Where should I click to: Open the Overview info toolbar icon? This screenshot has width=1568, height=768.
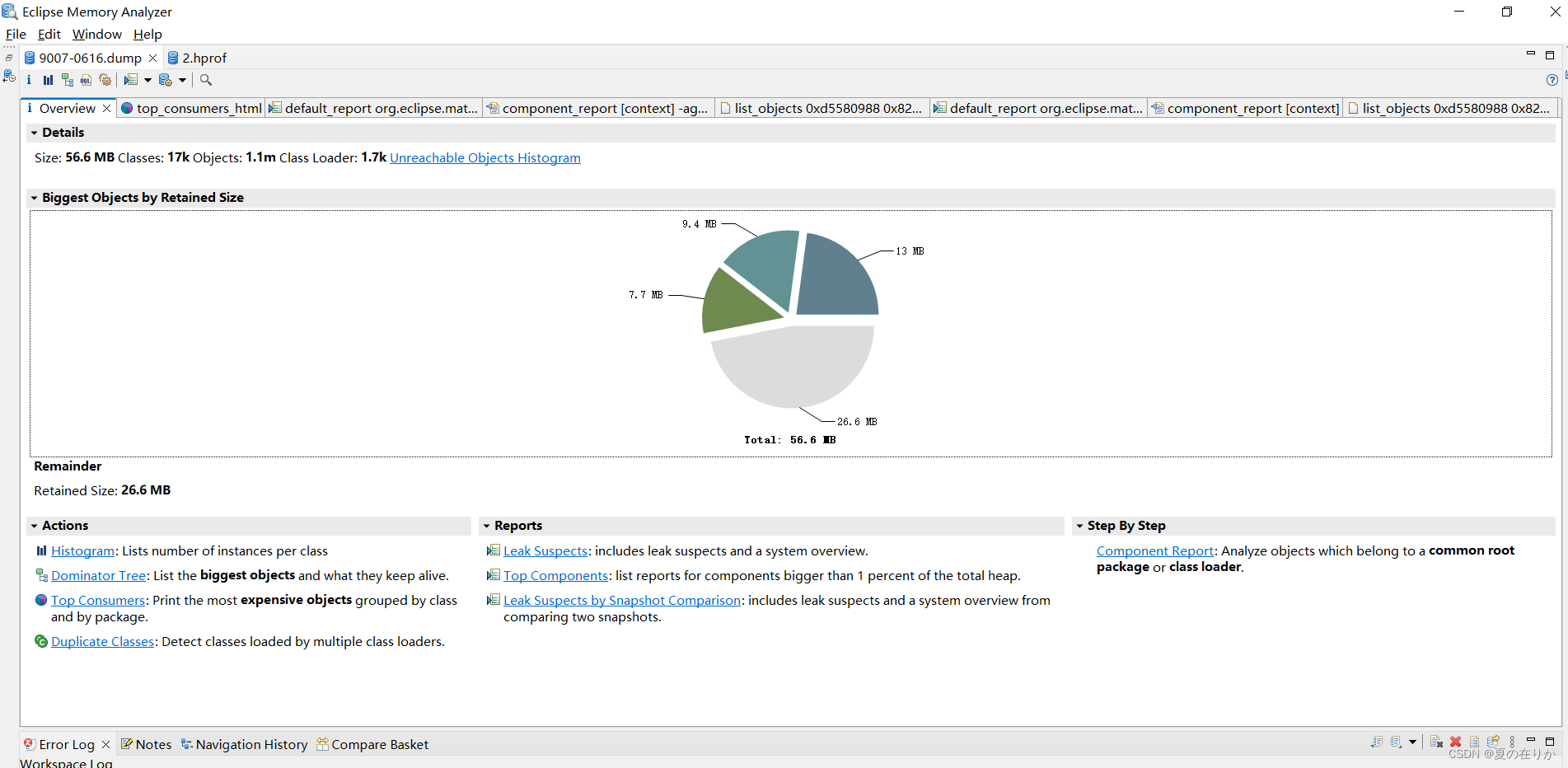29,80
